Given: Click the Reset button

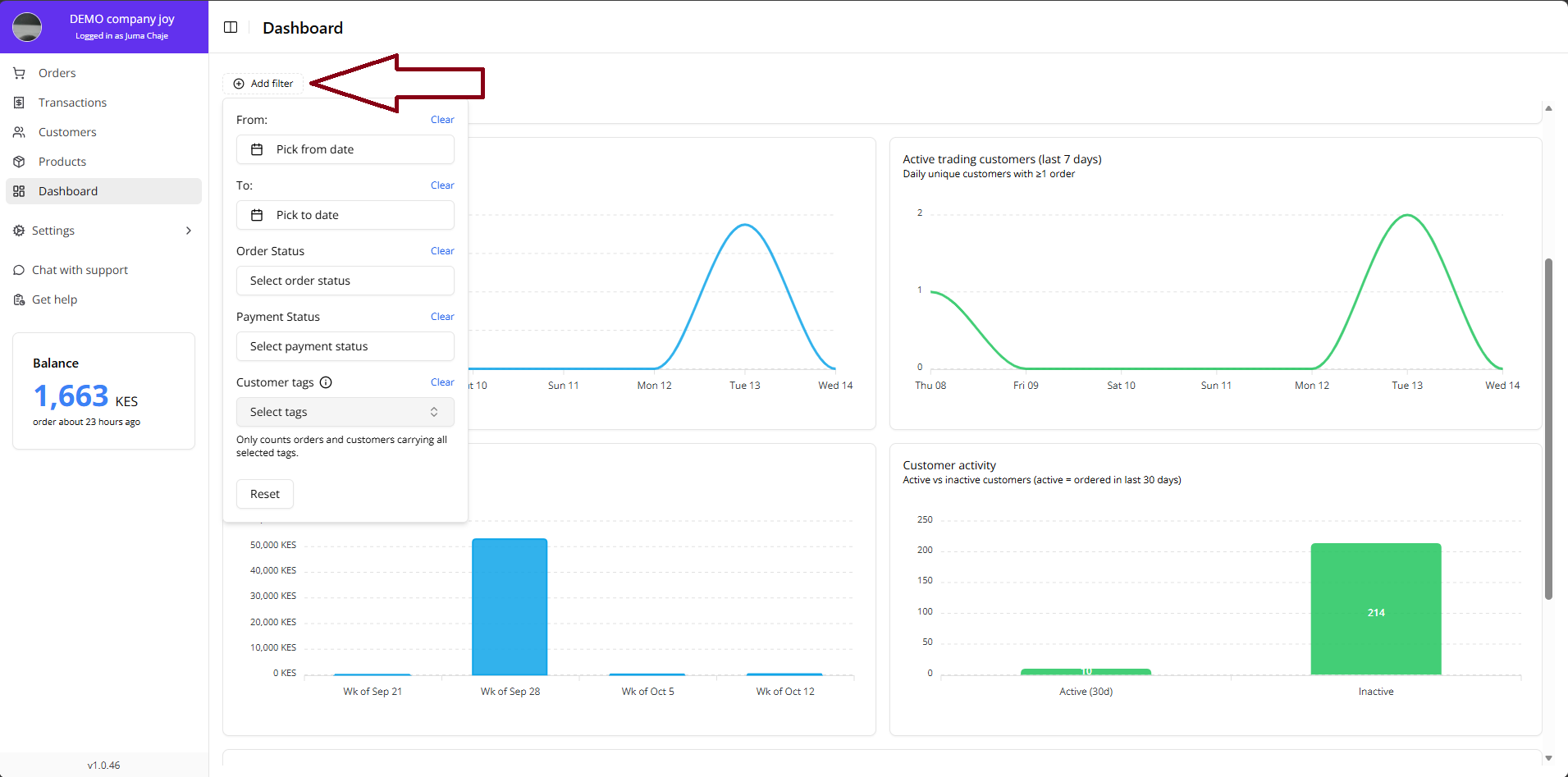Looking at the screenshot, I should tap(265, 494).
